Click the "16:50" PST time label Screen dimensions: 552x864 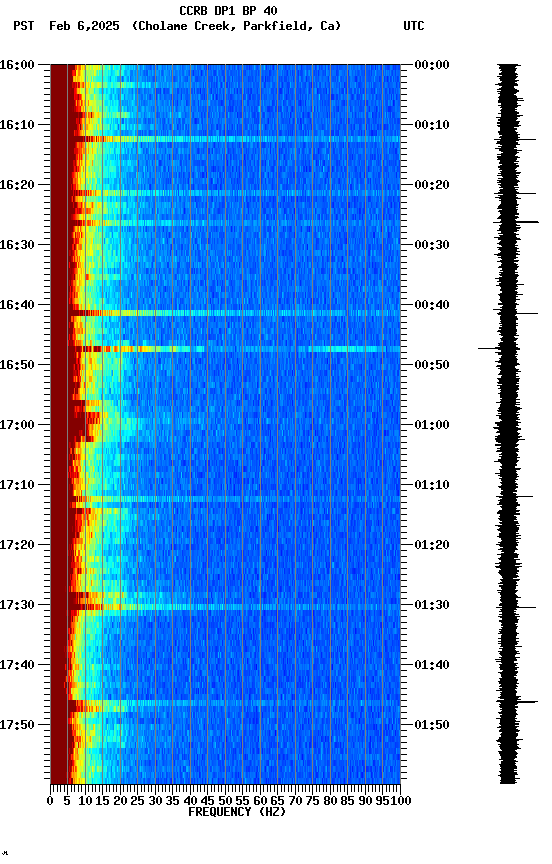pos(17,365)
